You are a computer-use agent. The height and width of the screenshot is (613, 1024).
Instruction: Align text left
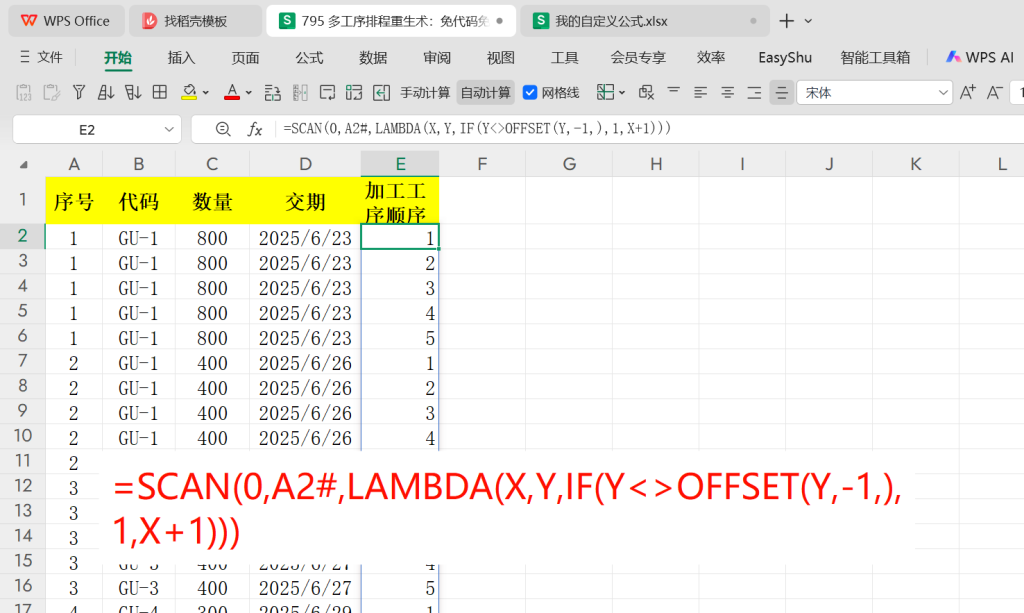pos(701,93)
